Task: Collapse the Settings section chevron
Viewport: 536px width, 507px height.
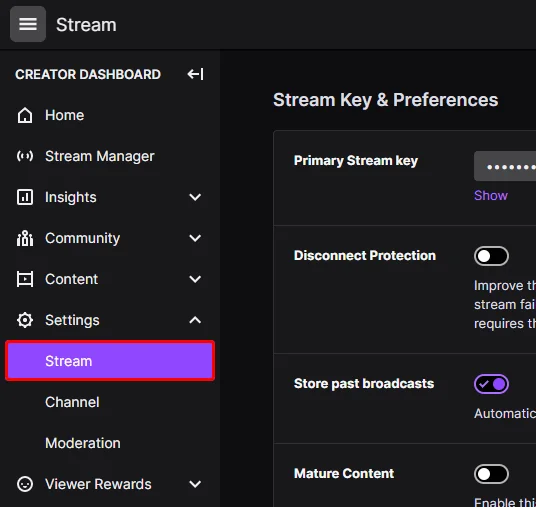Action: [x=195, y=320]
